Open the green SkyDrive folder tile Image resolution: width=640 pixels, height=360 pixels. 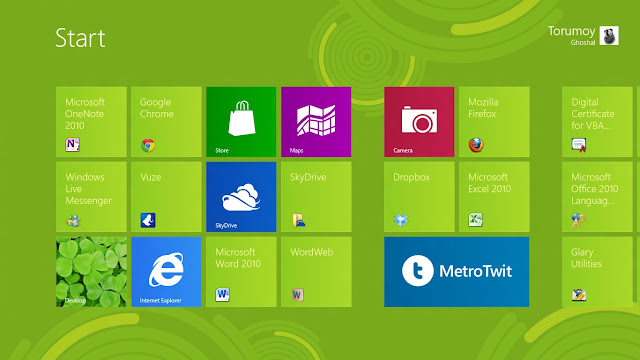[316, 197]
